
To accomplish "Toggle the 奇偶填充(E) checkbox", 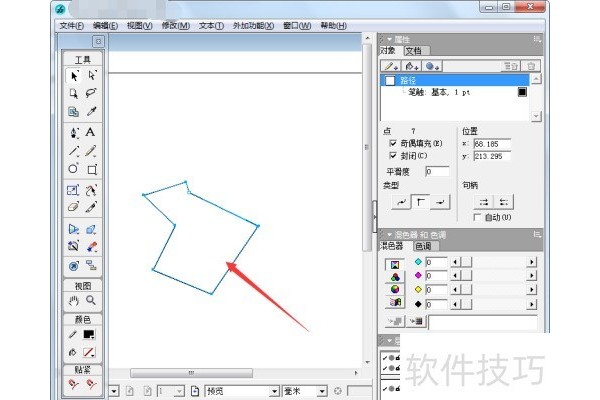I will point(393,143).
